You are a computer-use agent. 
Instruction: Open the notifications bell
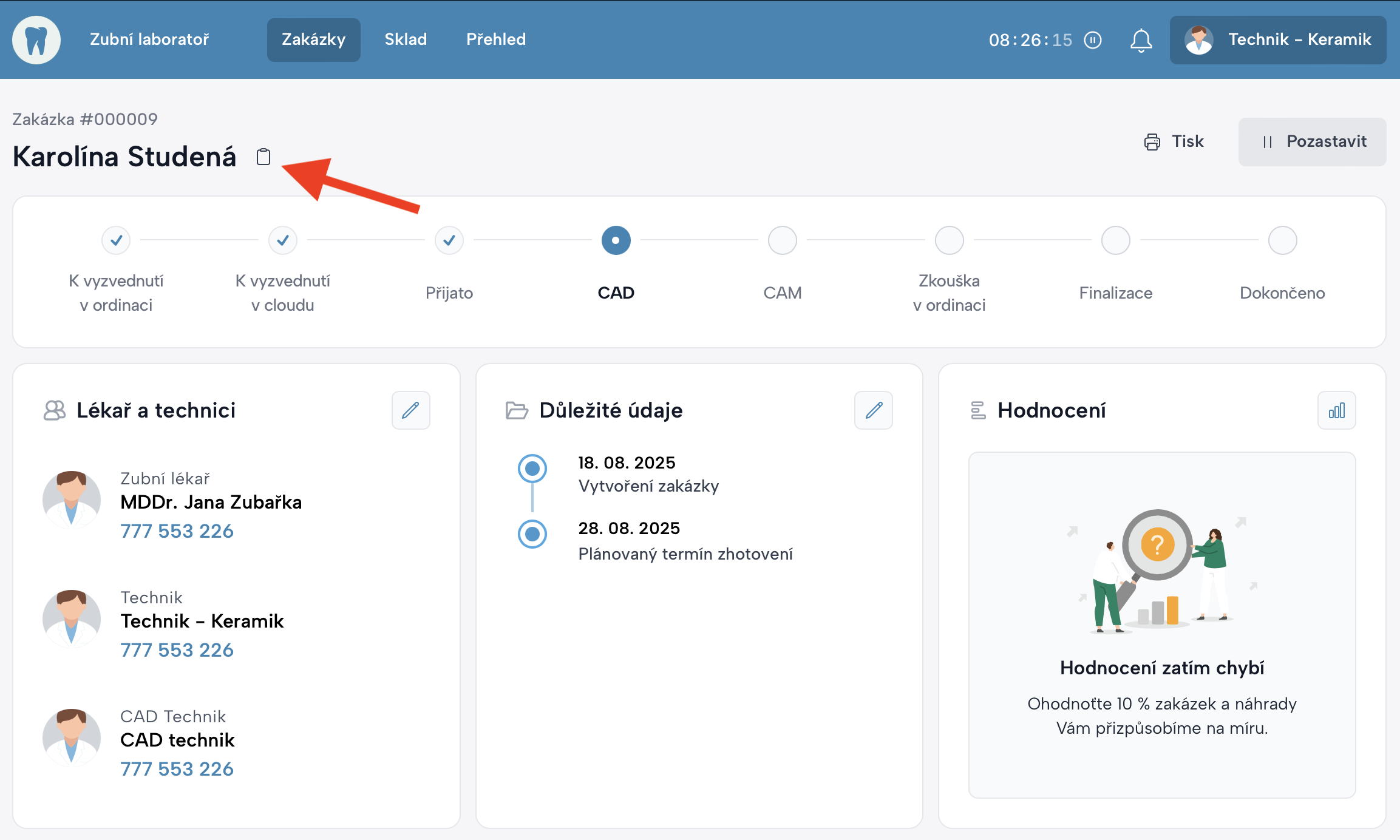click(x=1141, y=40)
